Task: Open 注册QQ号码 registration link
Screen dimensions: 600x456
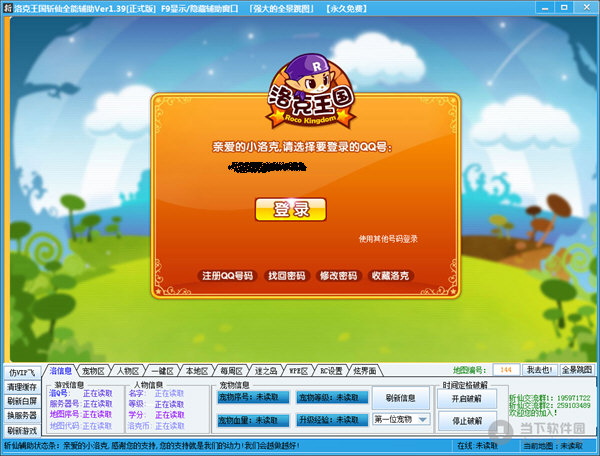Action: click(x=228, y=276)
